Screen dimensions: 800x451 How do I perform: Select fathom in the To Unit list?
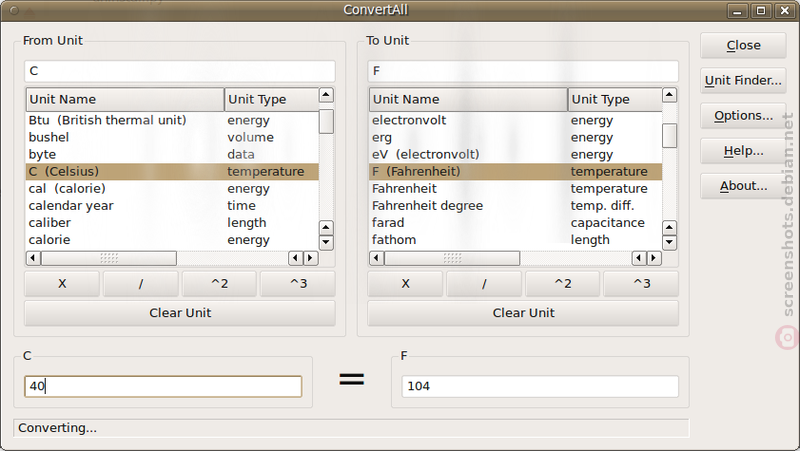pos(516,240)
